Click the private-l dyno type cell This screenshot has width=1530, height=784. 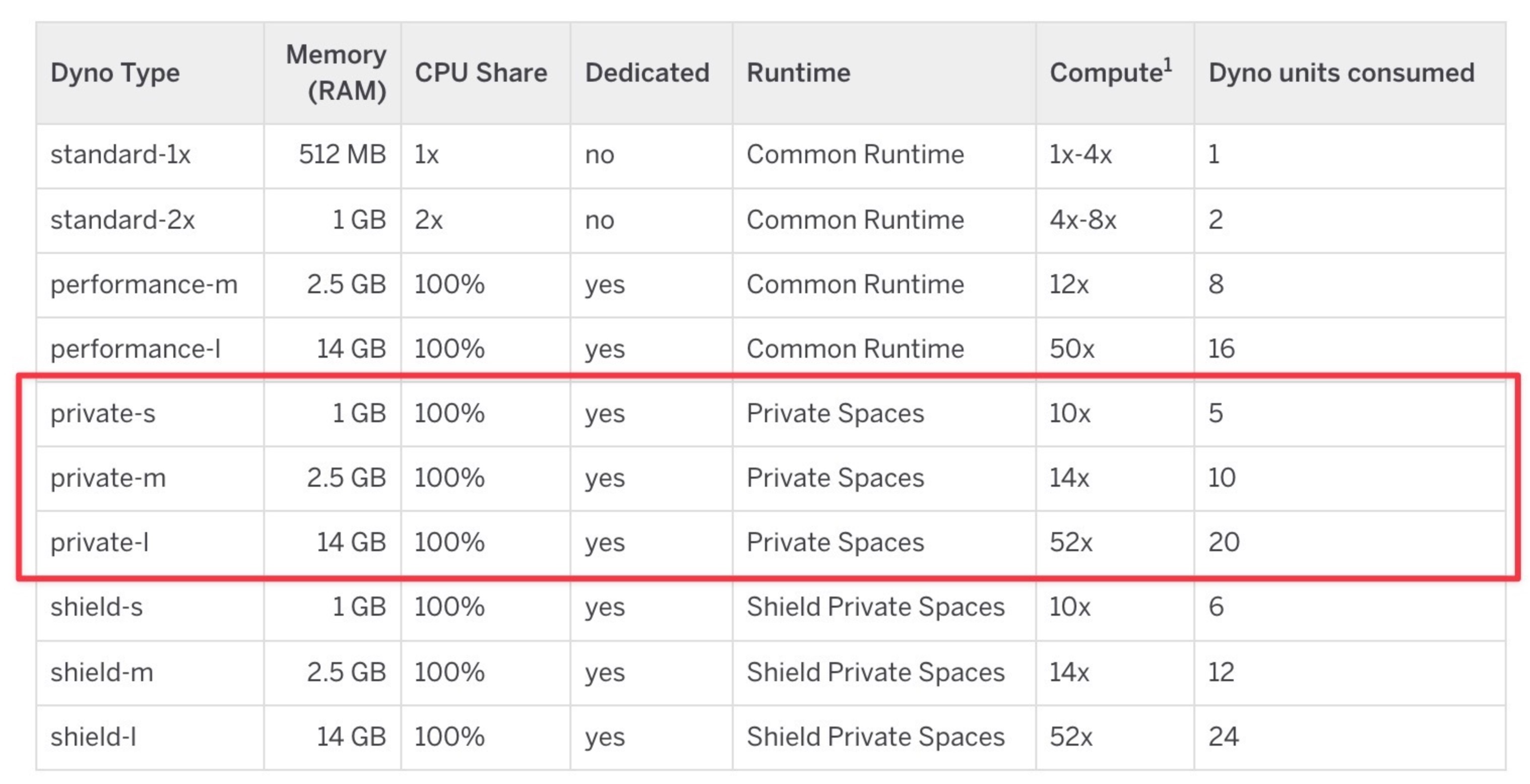click(100, 542)
